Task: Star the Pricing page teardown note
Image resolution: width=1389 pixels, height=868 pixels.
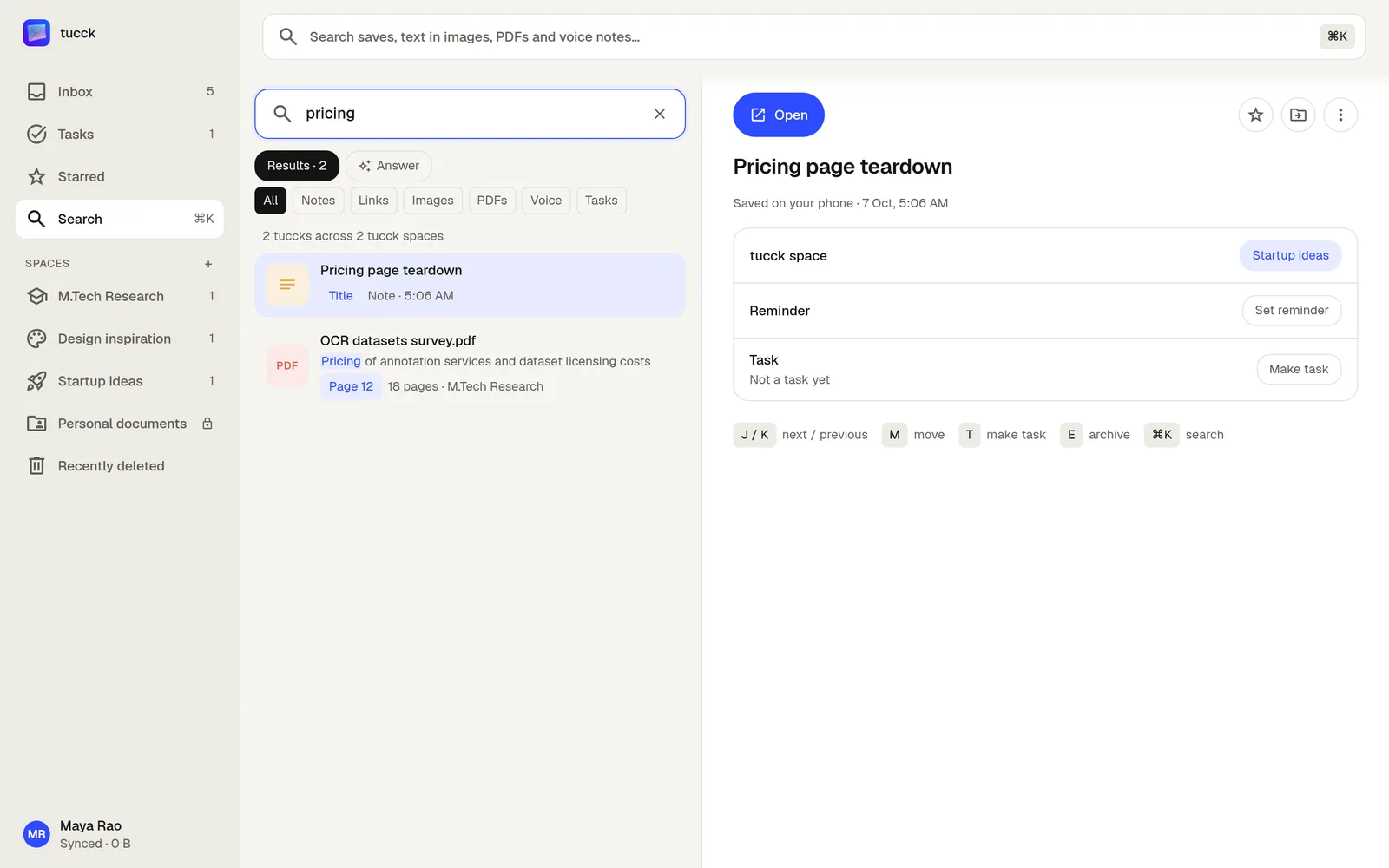Action: (1255, 115)
